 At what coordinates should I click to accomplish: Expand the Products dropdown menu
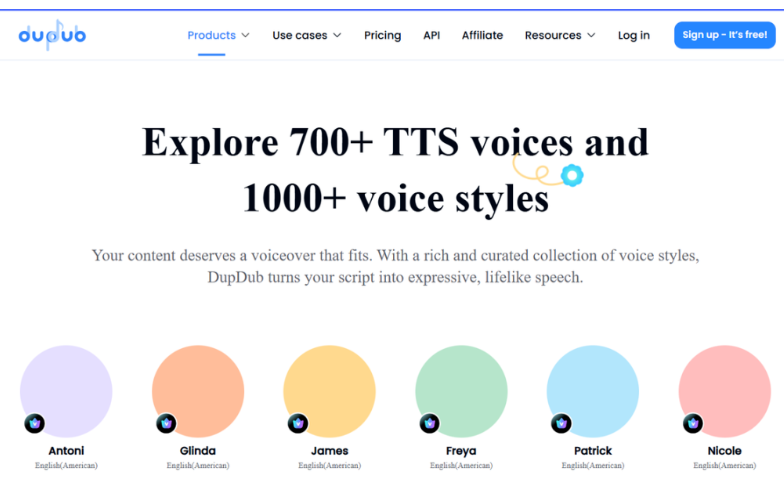(218, 35)
